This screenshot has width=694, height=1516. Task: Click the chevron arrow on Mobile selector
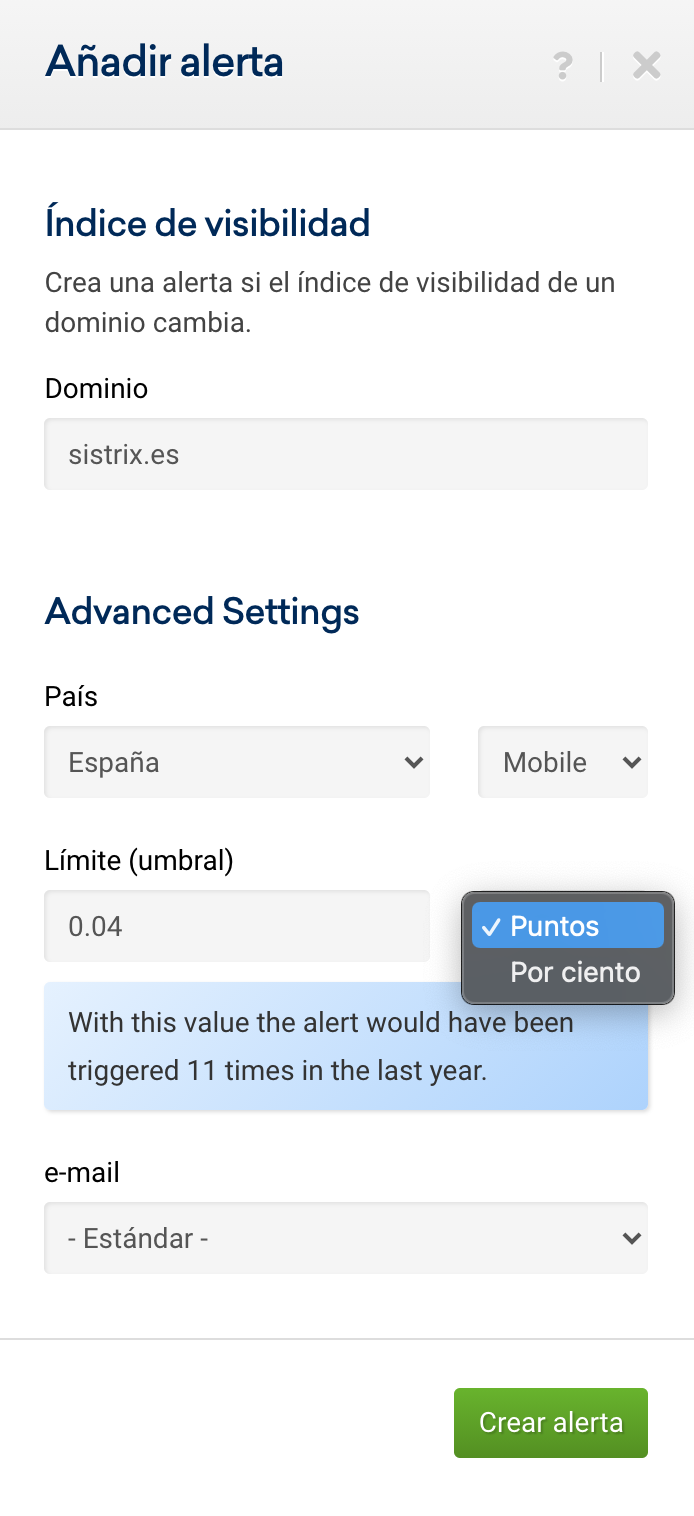point(631,762)
